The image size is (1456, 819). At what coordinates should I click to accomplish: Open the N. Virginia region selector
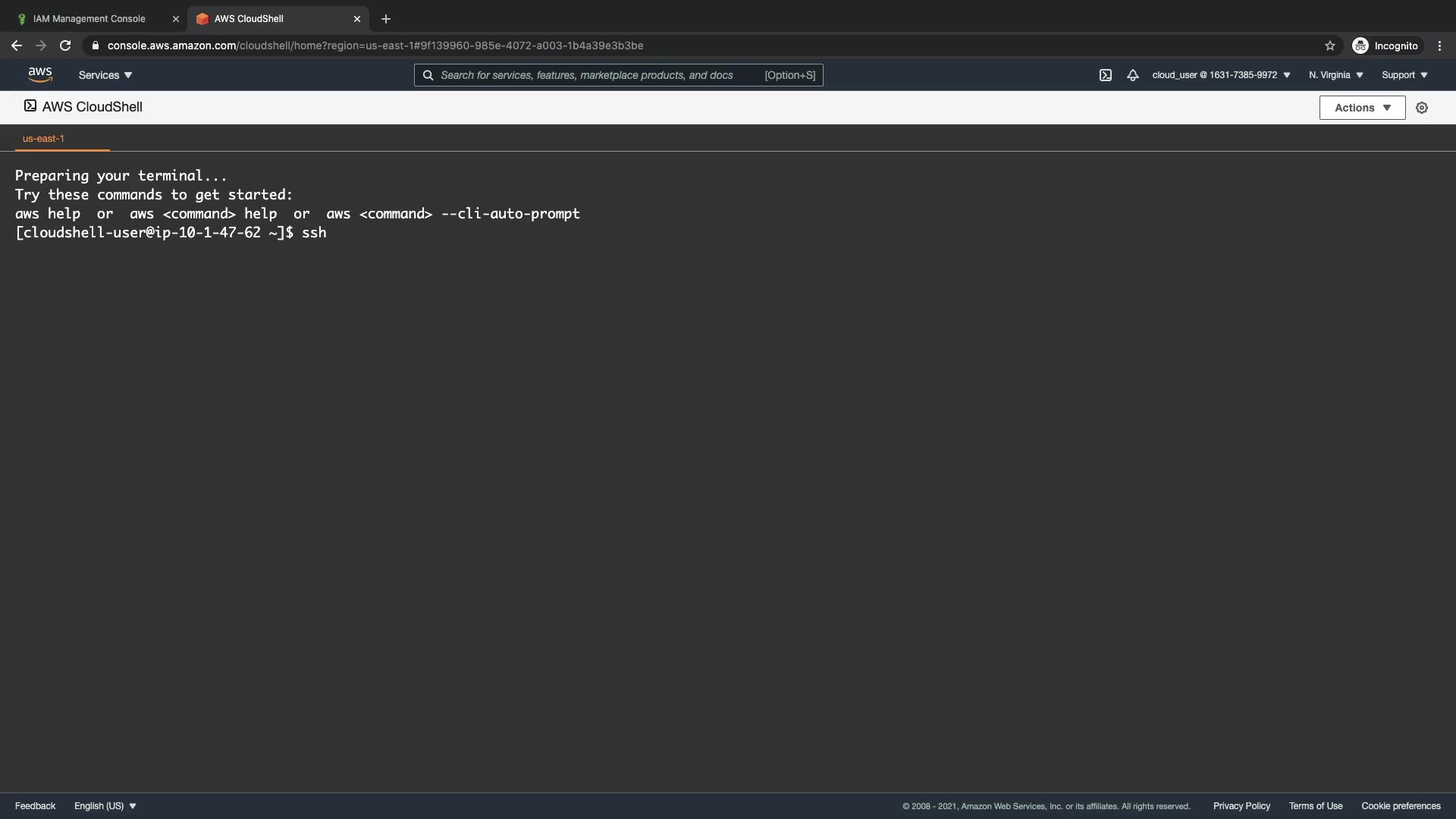point(1335,75)
